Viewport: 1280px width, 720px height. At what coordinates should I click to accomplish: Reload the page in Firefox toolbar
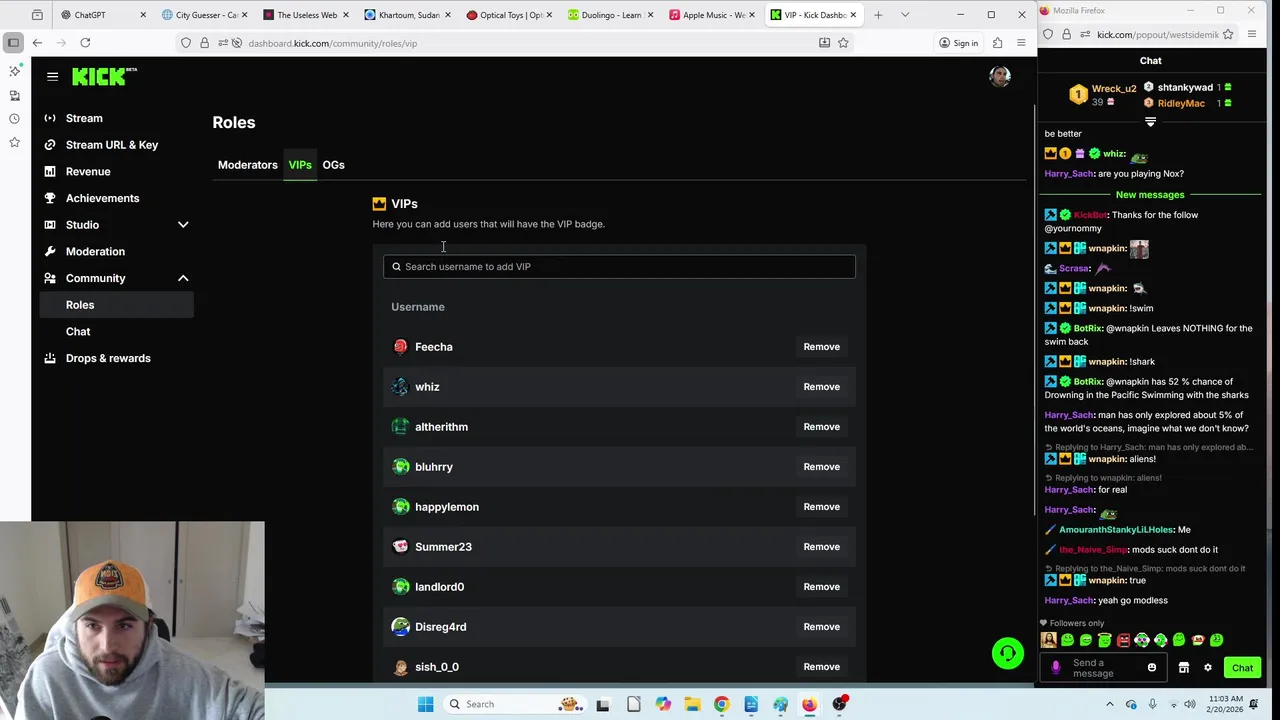[85, 43]
